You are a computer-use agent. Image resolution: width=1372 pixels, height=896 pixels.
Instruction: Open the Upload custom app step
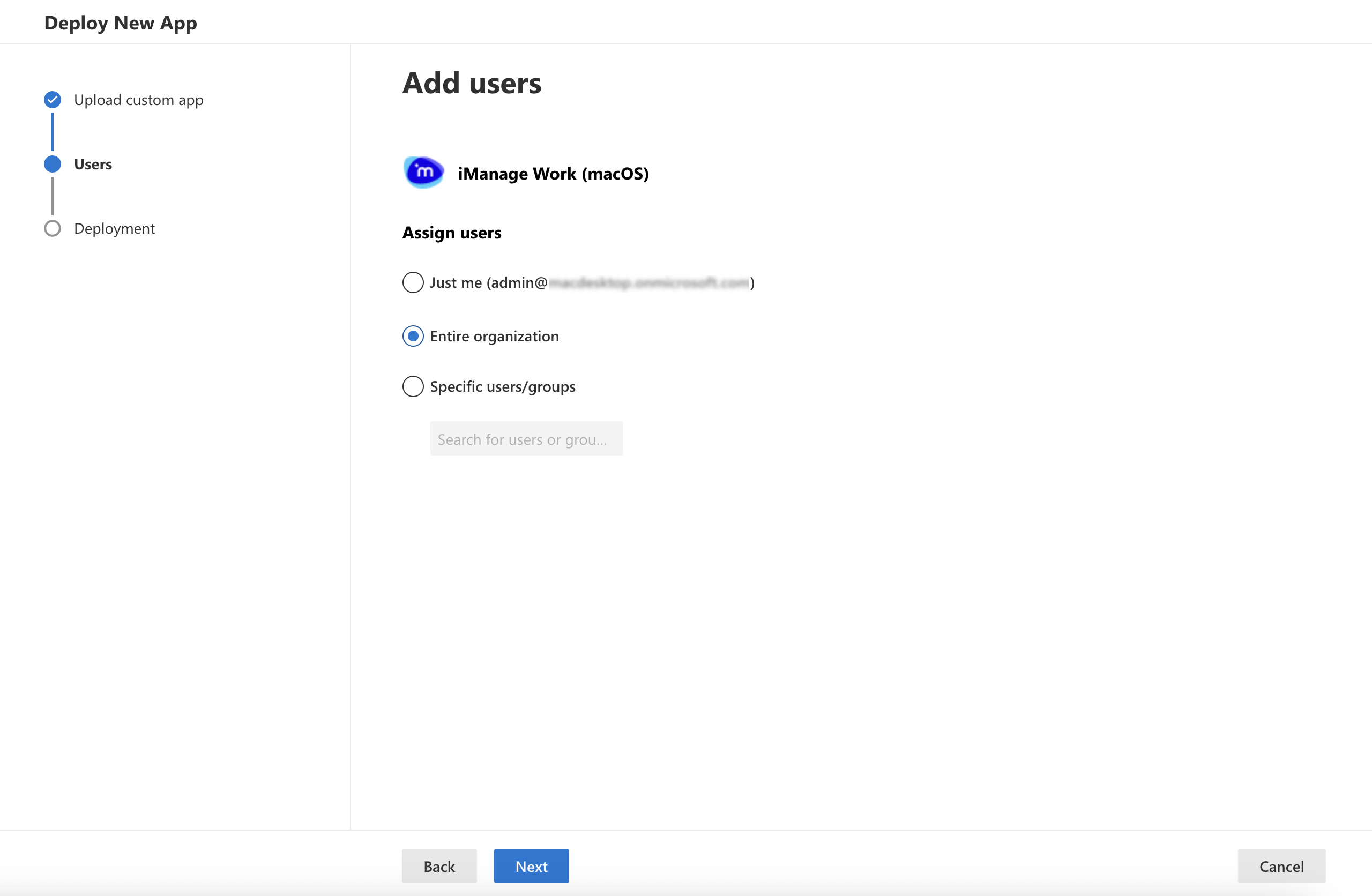click(x=138, y=100)
